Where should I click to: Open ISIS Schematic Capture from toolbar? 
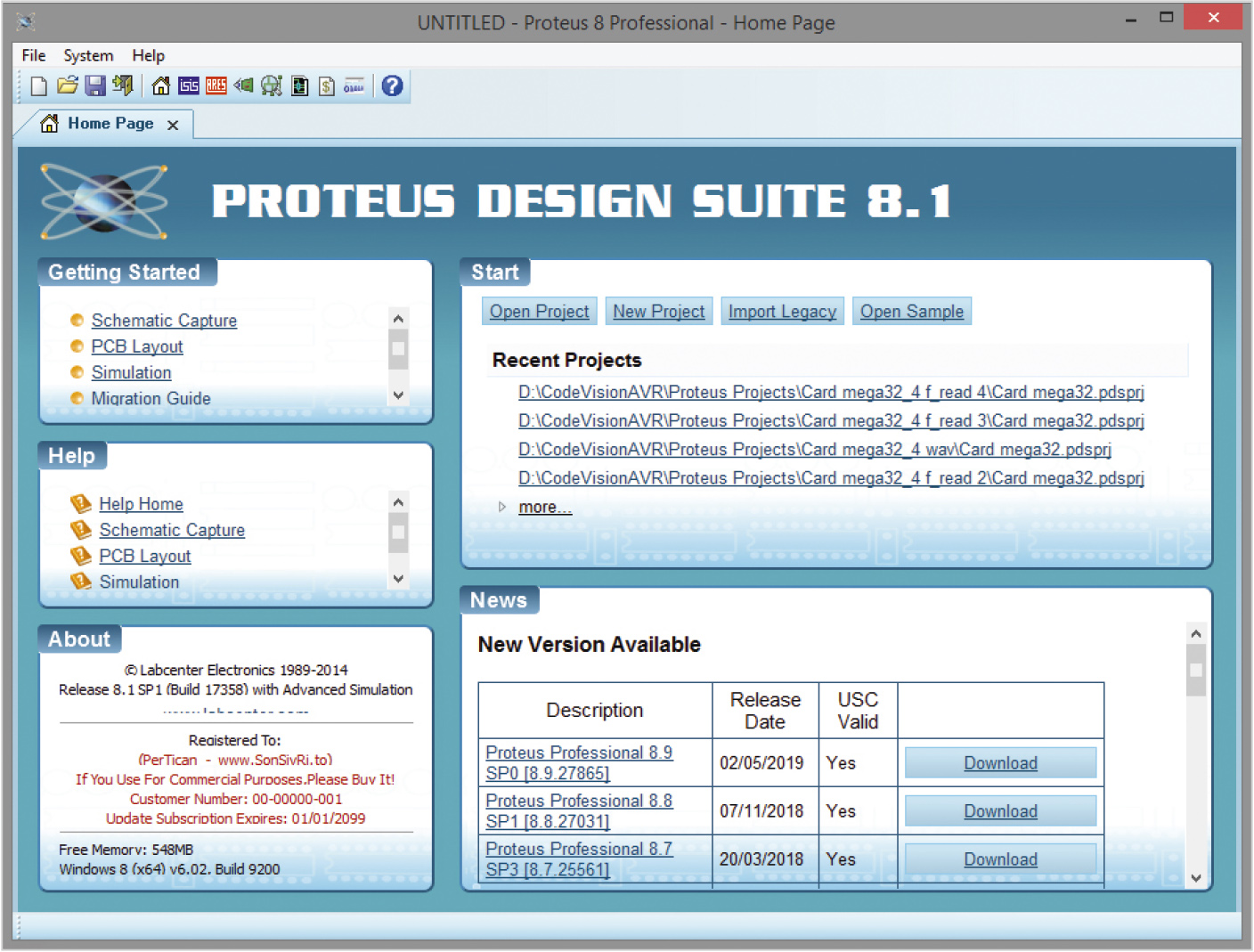[189, 86]
